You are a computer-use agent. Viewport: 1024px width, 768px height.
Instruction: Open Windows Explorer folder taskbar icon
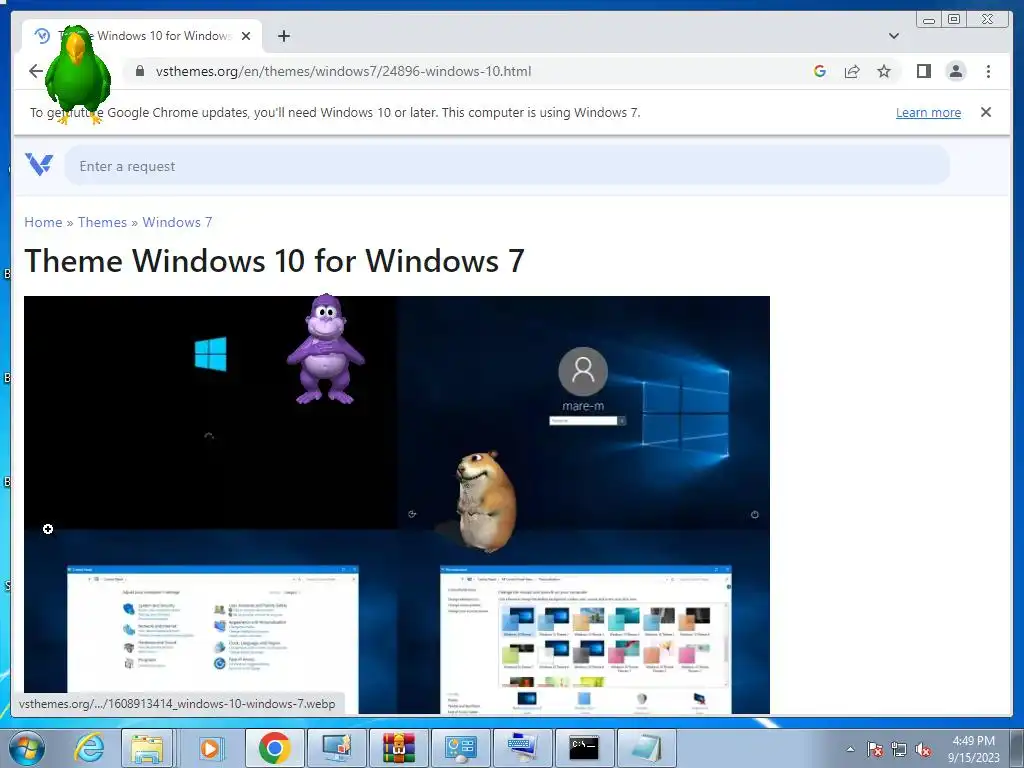coord(147,748)
